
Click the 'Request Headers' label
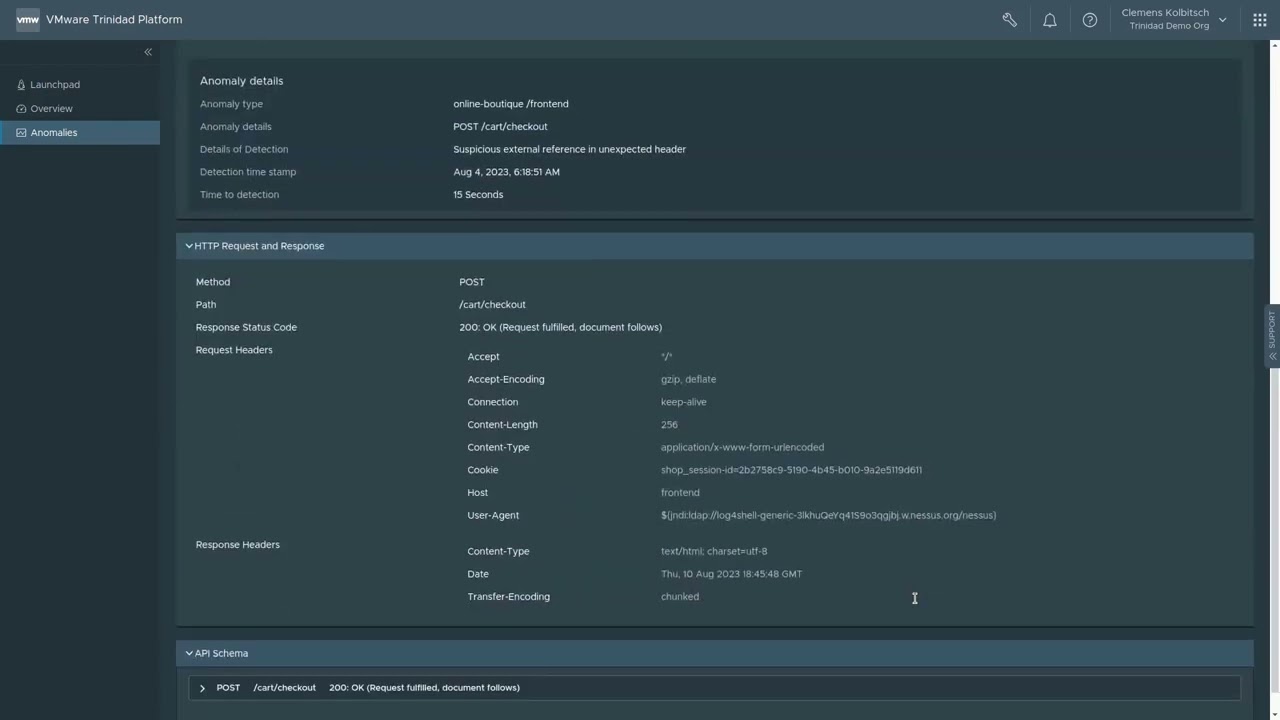tap(234, 350)
